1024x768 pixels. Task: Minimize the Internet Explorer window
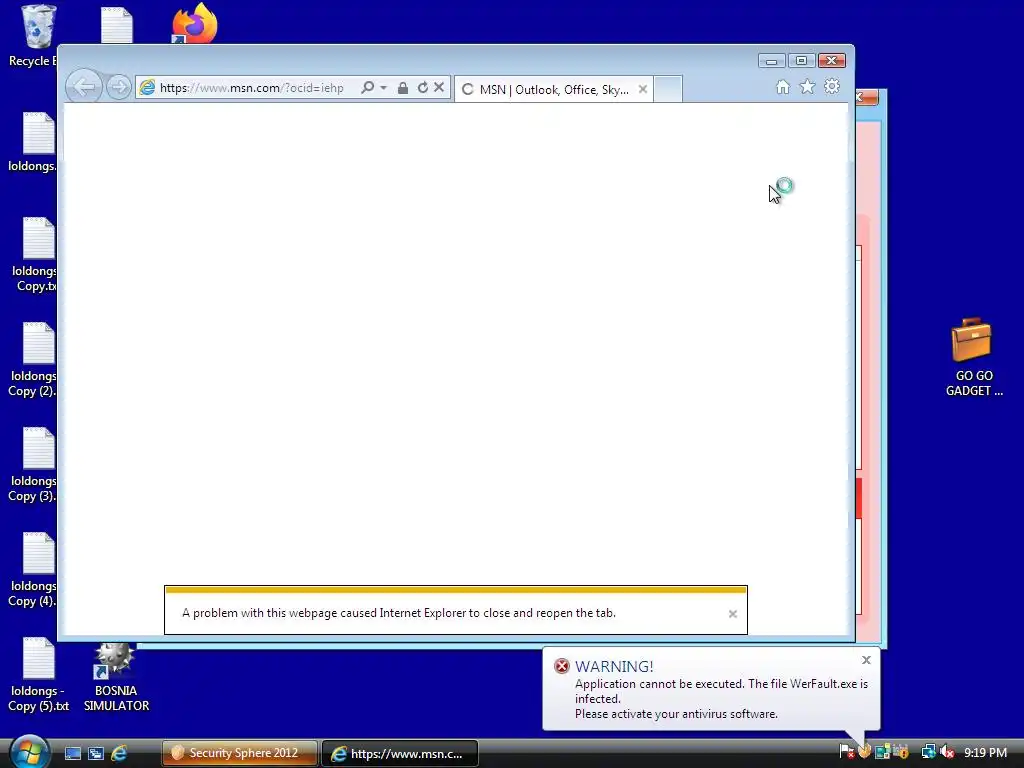click(x=771, y=61)
